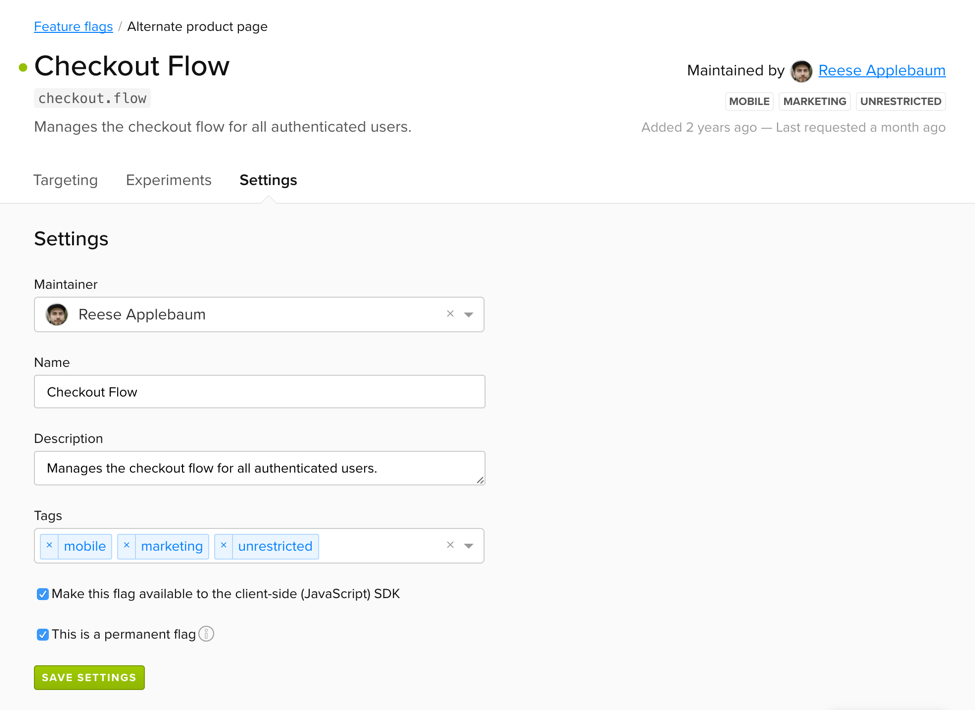Switch to the Targeting tab

pyautogui.click(x=65, y=180)
